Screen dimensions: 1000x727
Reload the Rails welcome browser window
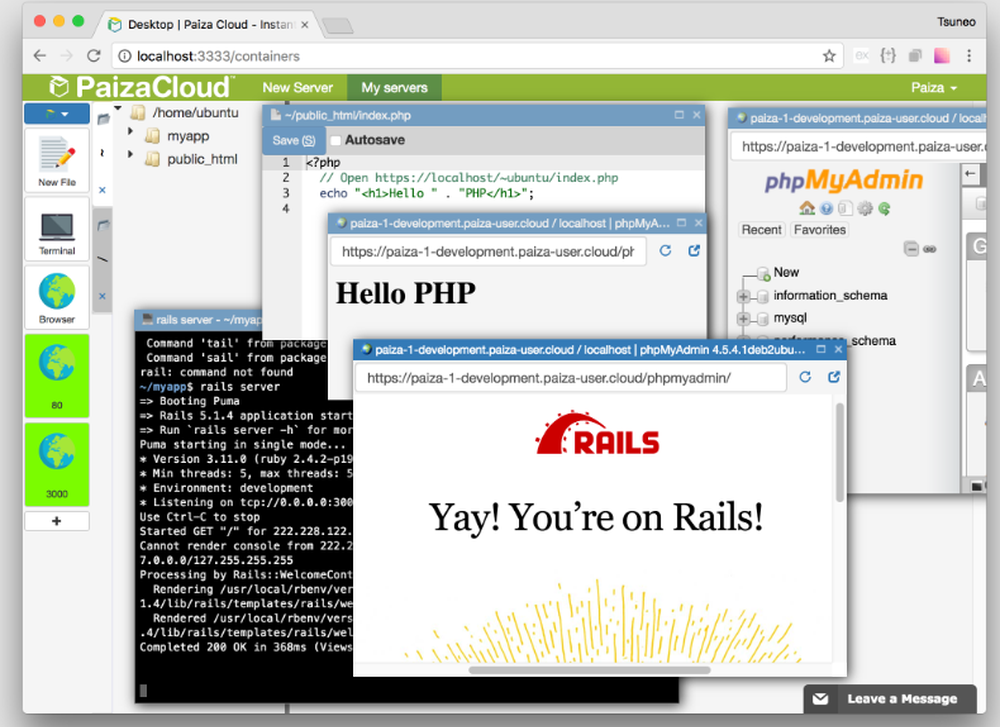click(805, 377)
